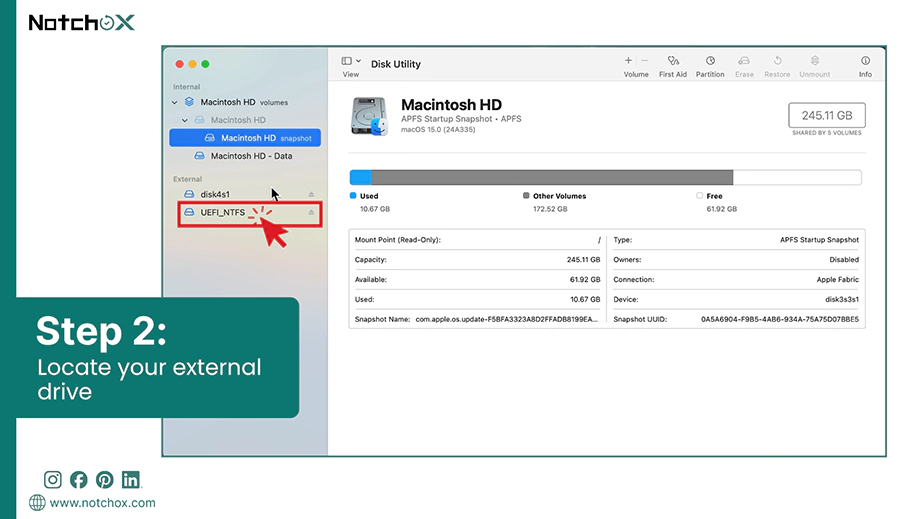
Task: Click the blue Used segment of storage bar
Action: [360, 177]
